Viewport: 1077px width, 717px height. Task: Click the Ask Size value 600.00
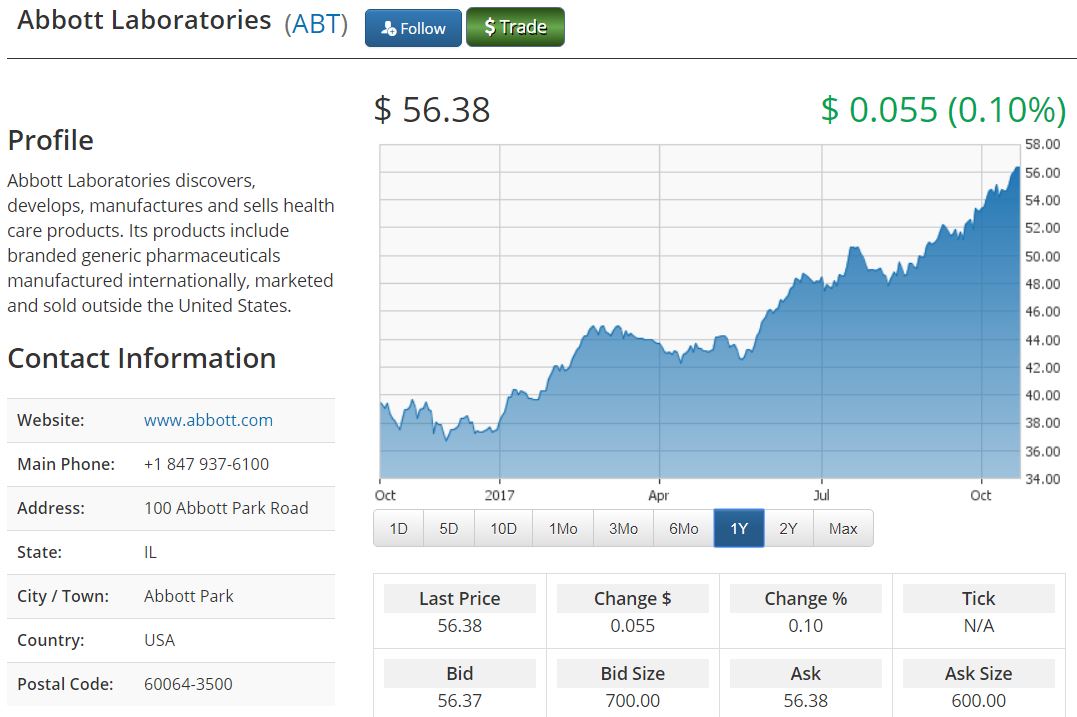(979, 701)
